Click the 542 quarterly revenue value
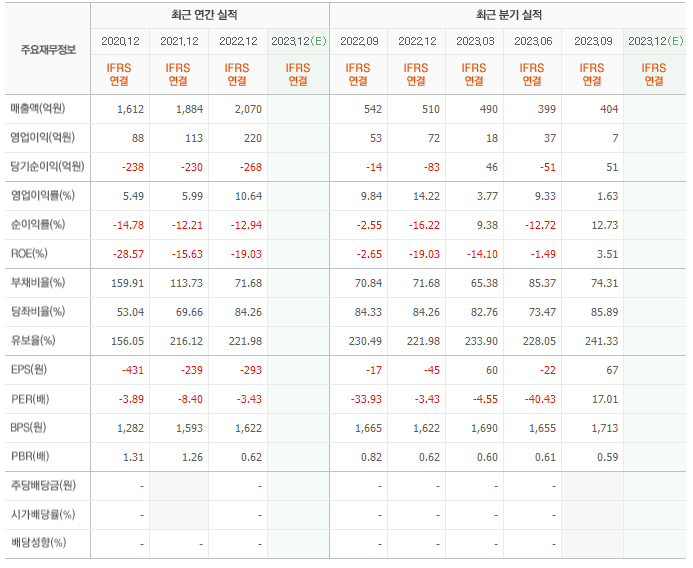This screenshot has width=693, height=568. click(x=373, y=109)
